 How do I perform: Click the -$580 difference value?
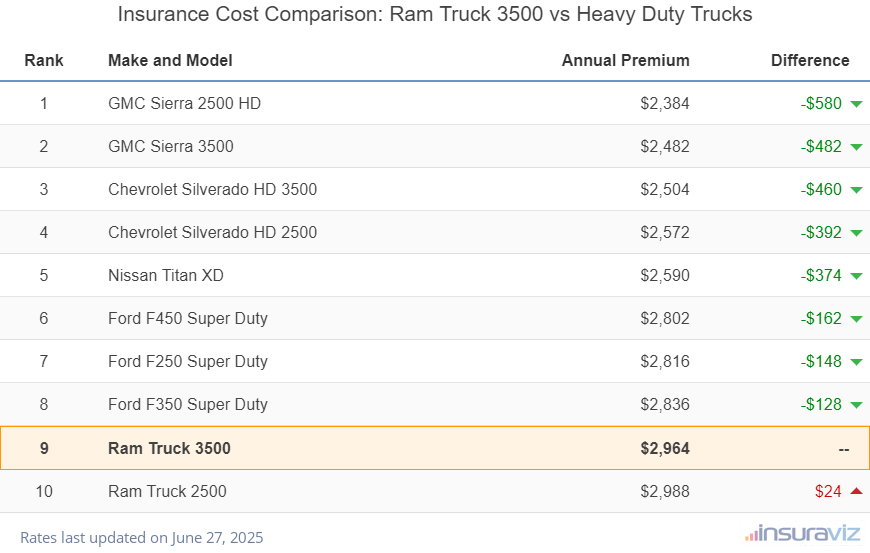(x=821, y=103)
